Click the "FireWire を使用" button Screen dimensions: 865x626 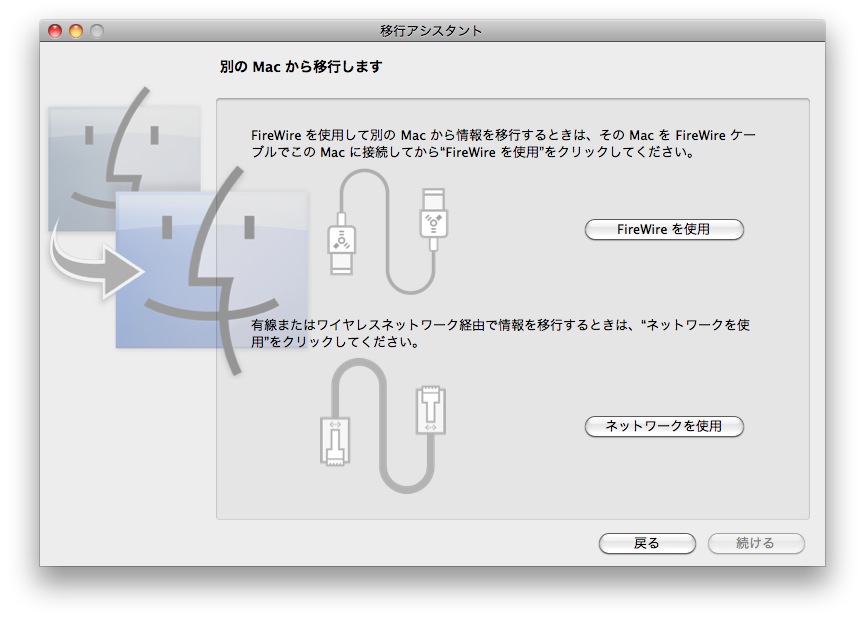(x=664, y=230)
